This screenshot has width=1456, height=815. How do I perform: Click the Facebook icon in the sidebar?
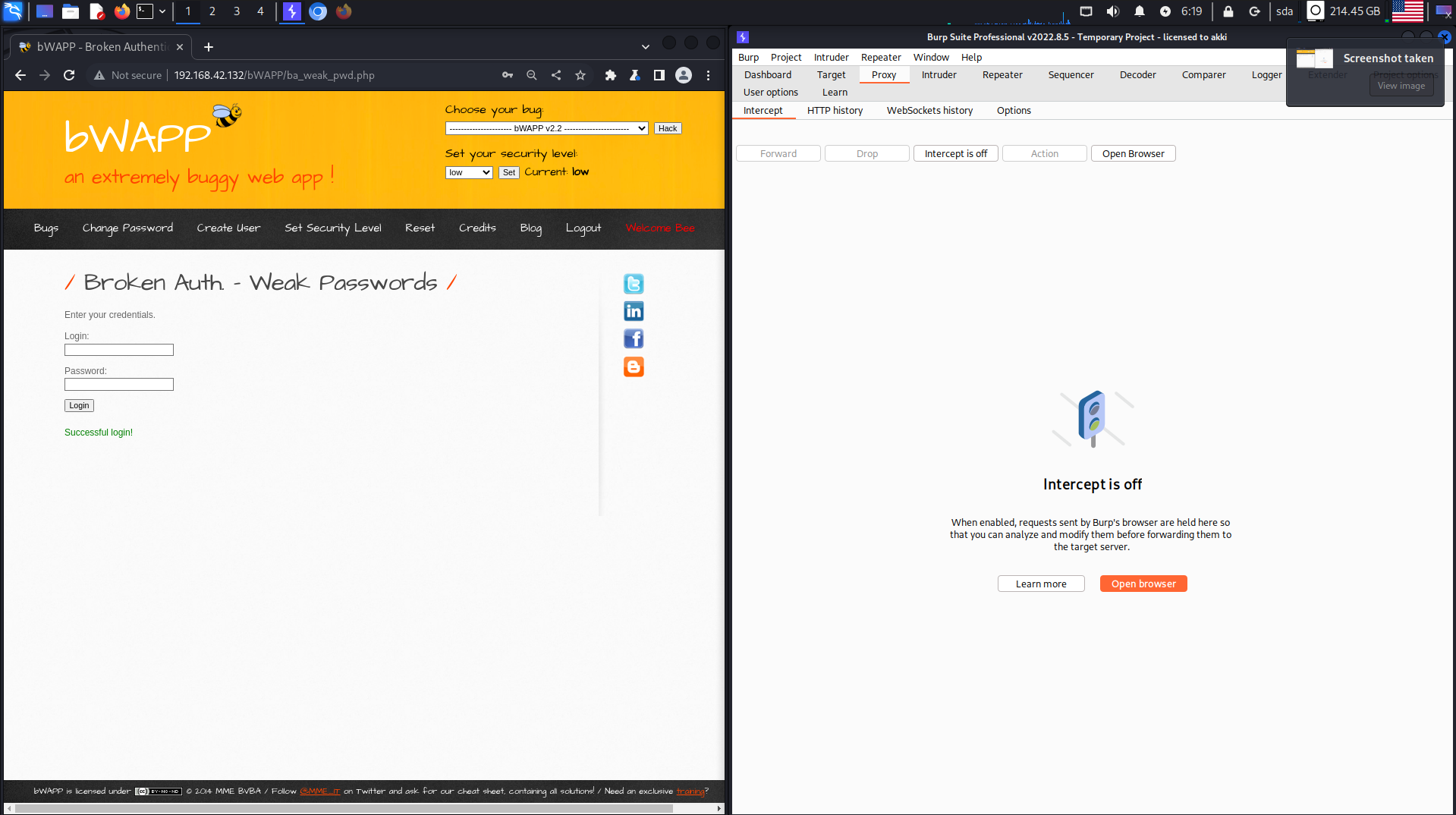click(x=633, y=338)
